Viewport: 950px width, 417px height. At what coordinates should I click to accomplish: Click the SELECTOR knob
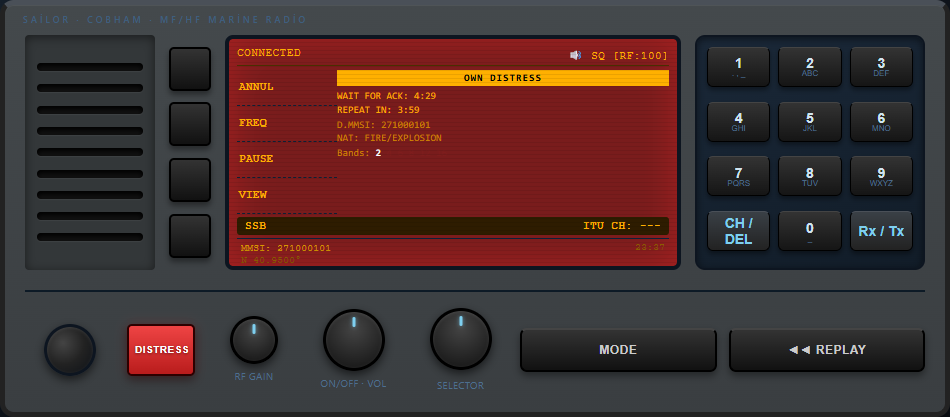click(x=460, y=339)
